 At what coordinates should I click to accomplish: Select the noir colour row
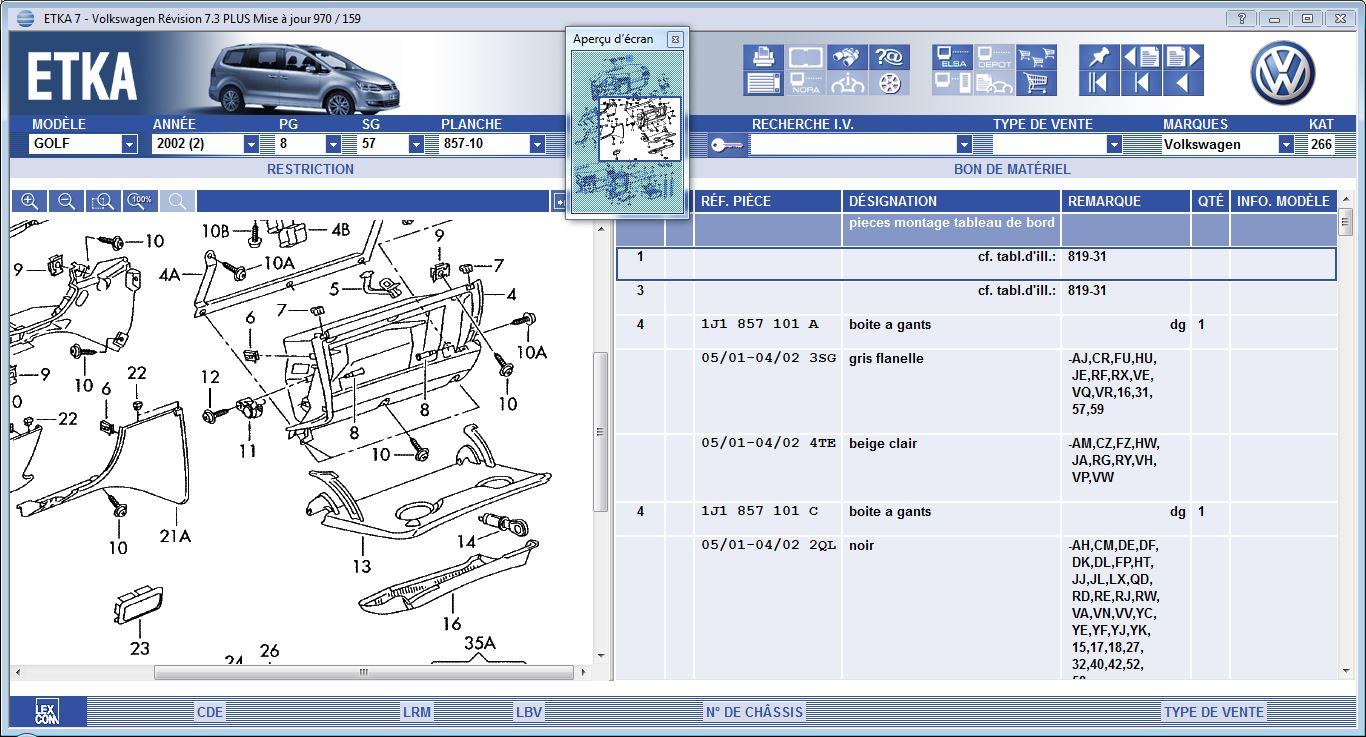pyautogui.click(x=976, y=608)
